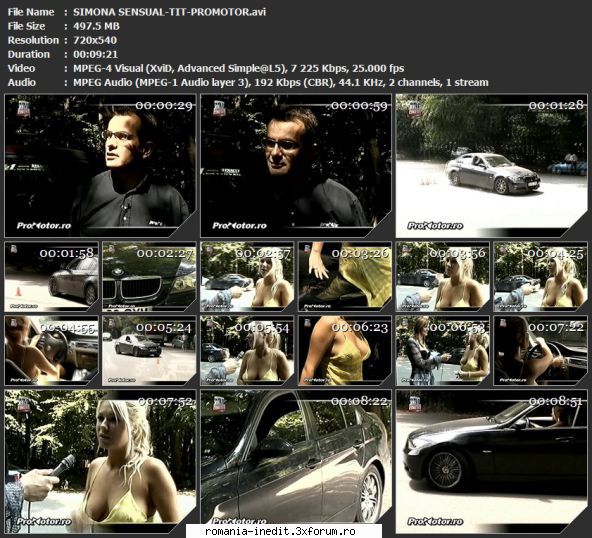Select the frame at 00:02:57
Image resolution: width=592 pixels, height=538 pixels.
click(247, 277)
